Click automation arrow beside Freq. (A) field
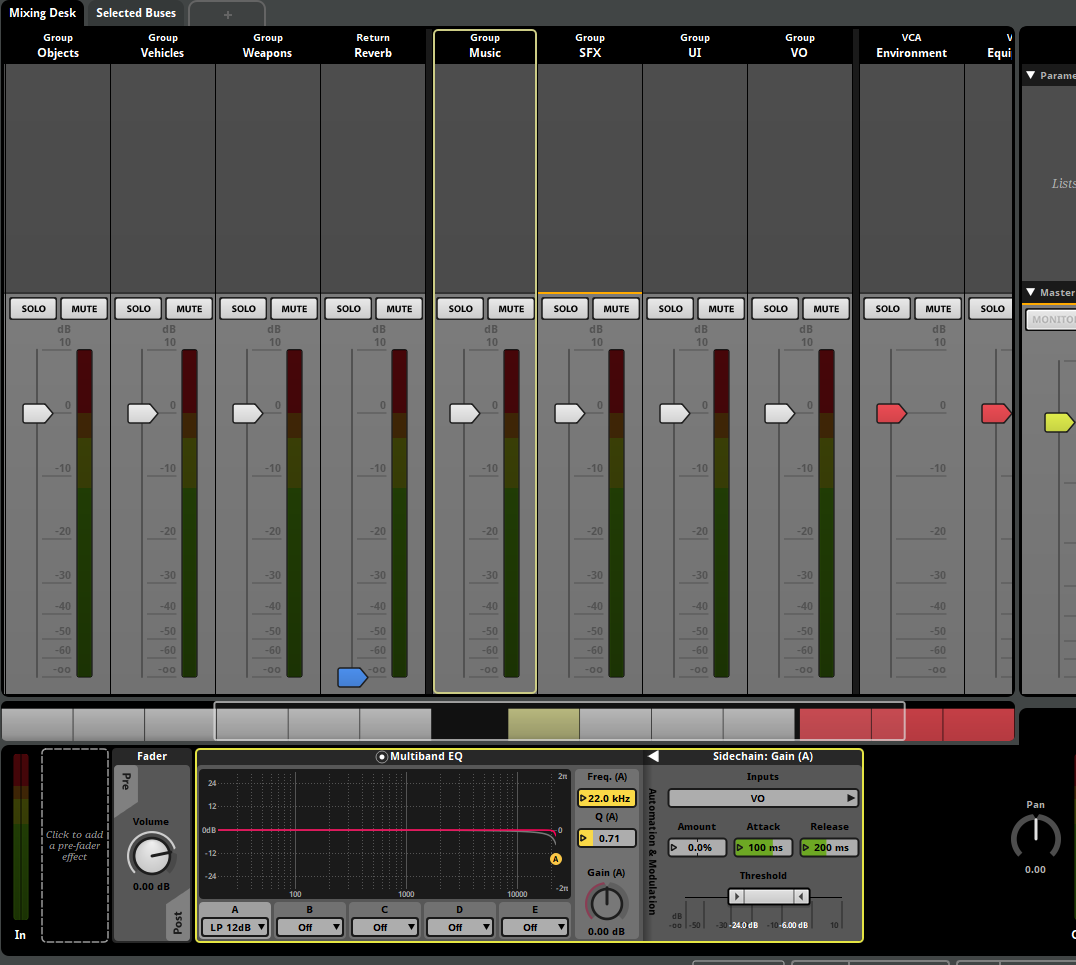This screenshot has width=1076, height=965. pyautogui.click(x=582, y=798)
